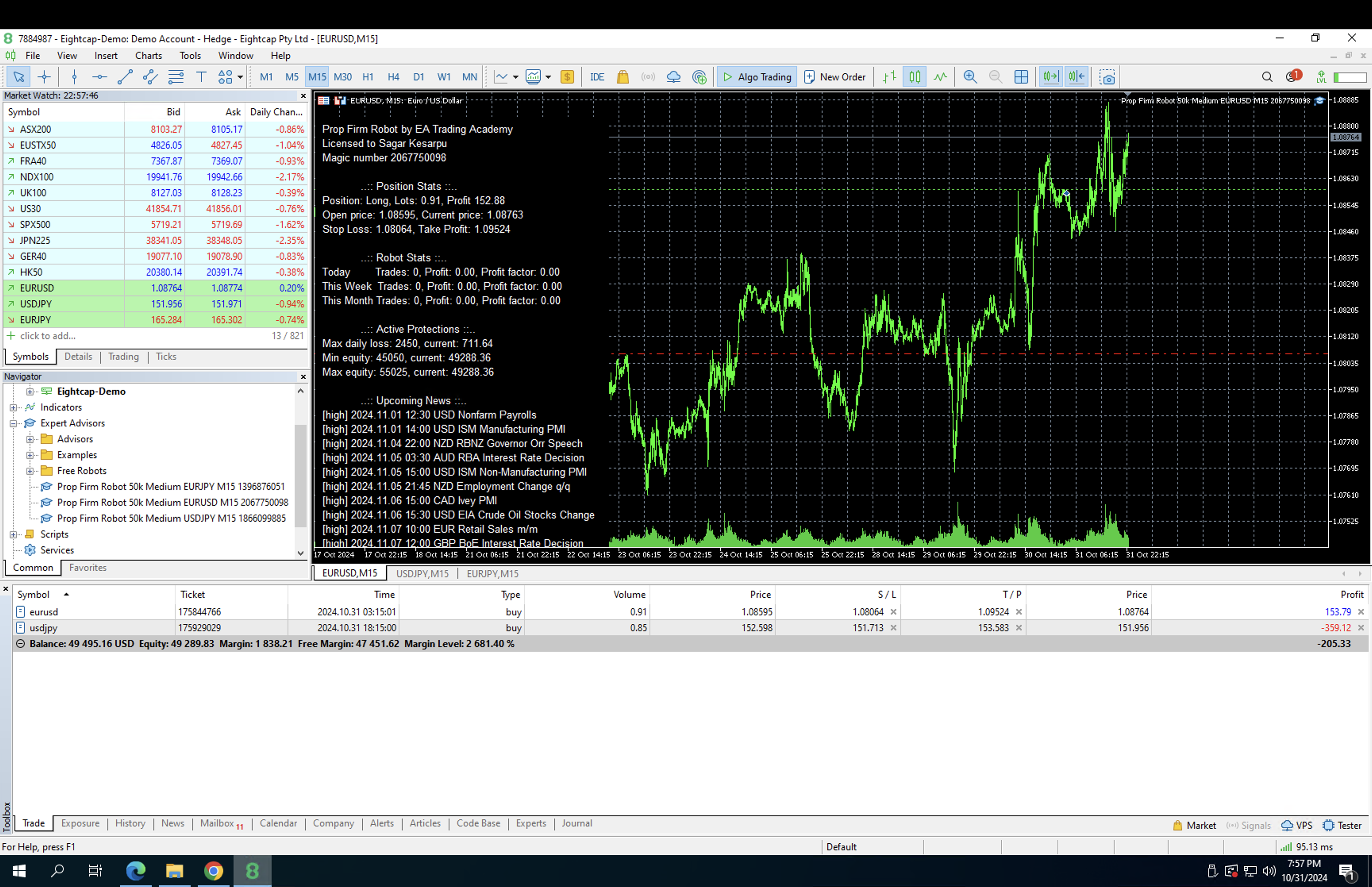The height and width of the screenshot is (887, 1372).
Task: Open the shapes objects dropdown arrow
Action: click(x=240, y=77)
